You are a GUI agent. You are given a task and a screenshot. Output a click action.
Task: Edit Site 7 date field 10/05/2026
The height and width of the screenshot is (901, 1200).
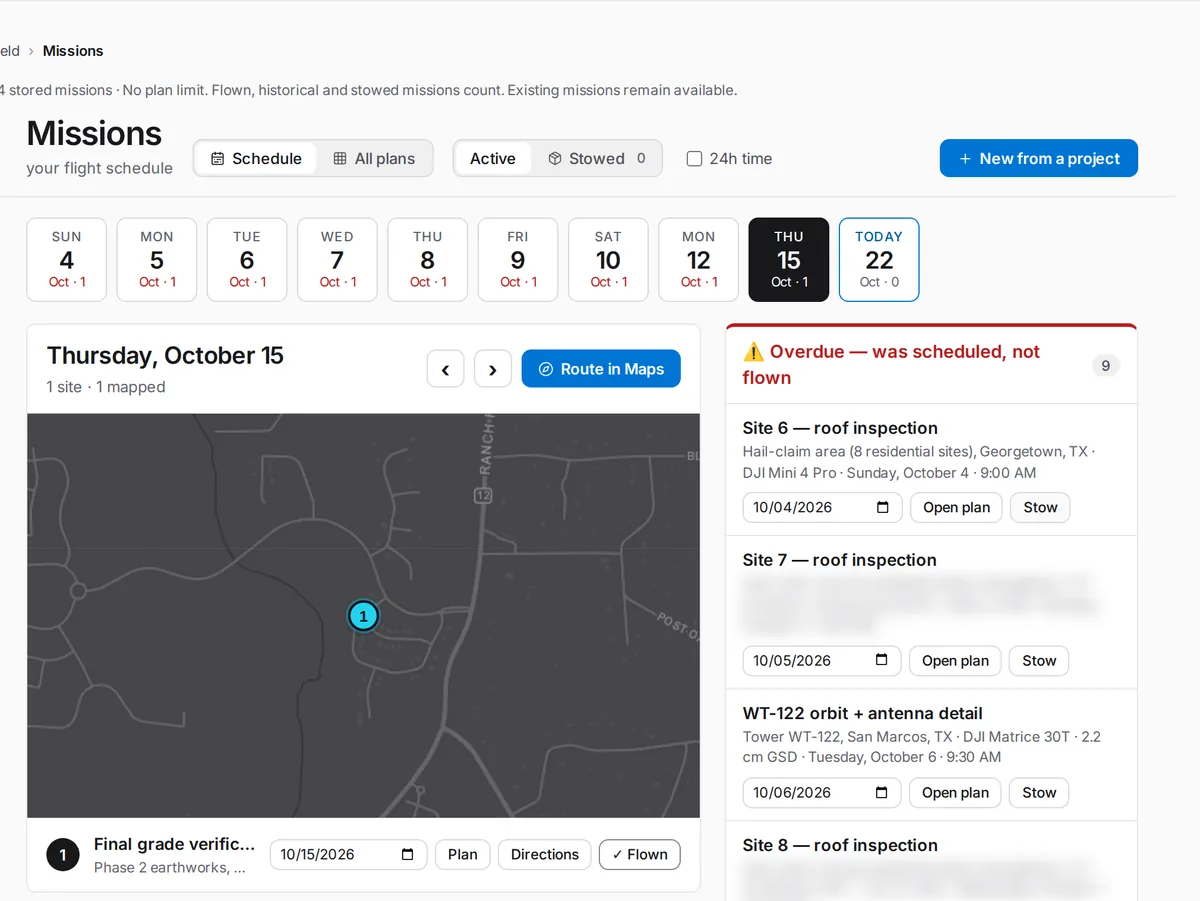(x=822, y=660)
